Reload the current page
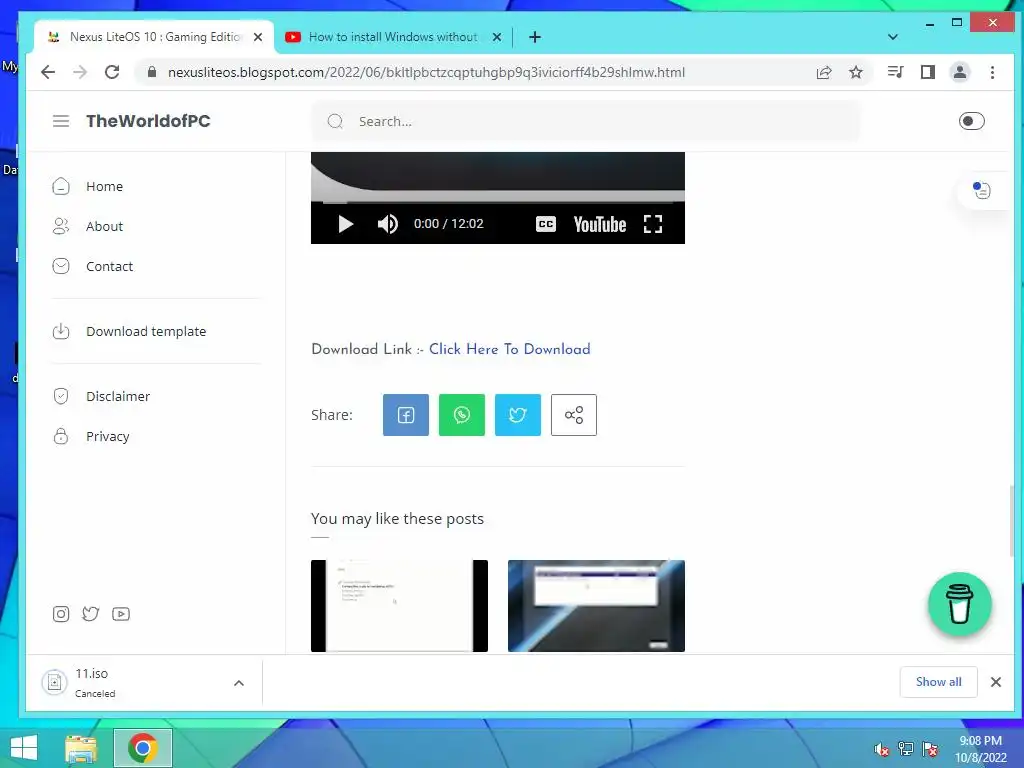Screen dimensions: 1024x768 click(112, 72)
